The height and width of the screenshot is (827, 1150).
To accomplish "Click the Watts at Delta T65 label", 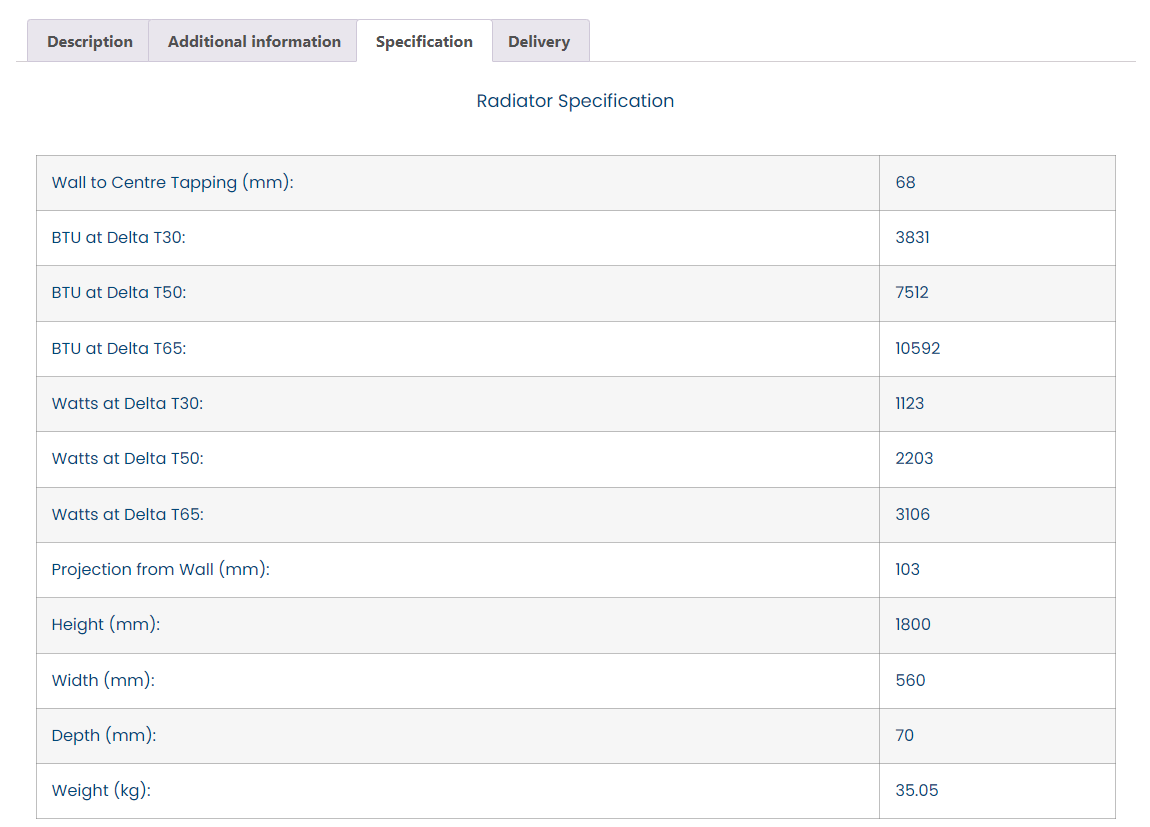I will click(x=127, y=514).
